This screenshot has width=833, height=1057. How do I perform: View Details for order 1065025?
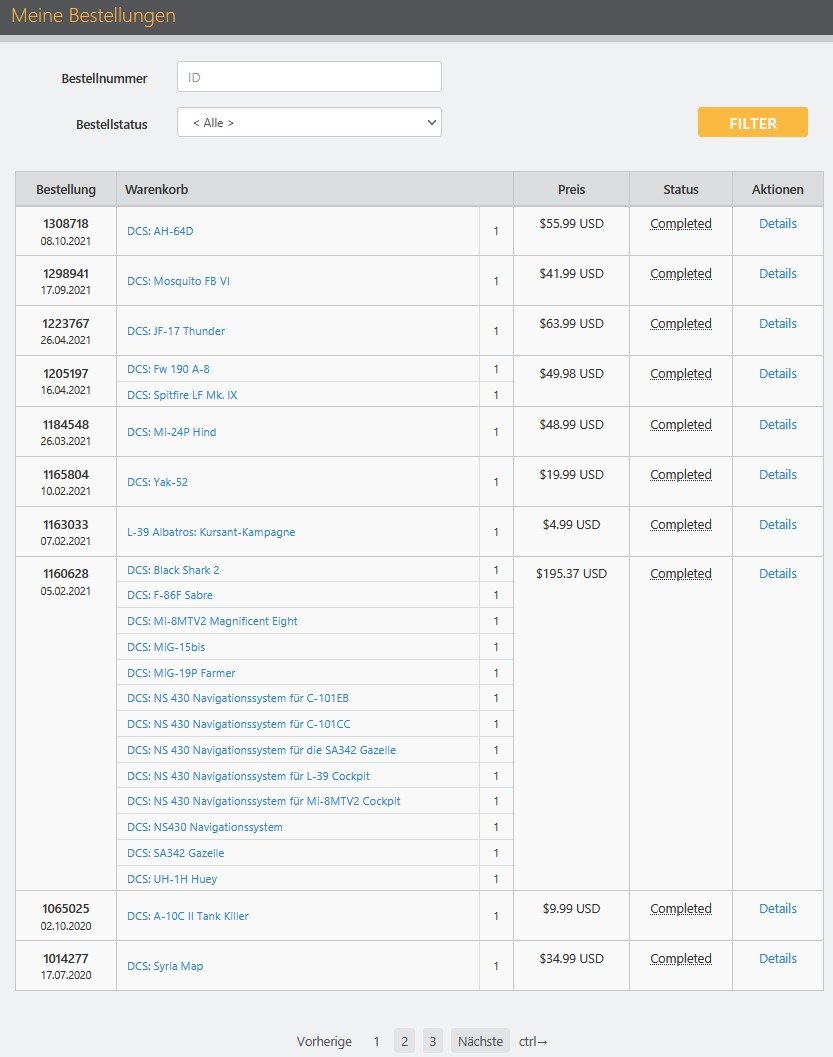coord(777,909)
